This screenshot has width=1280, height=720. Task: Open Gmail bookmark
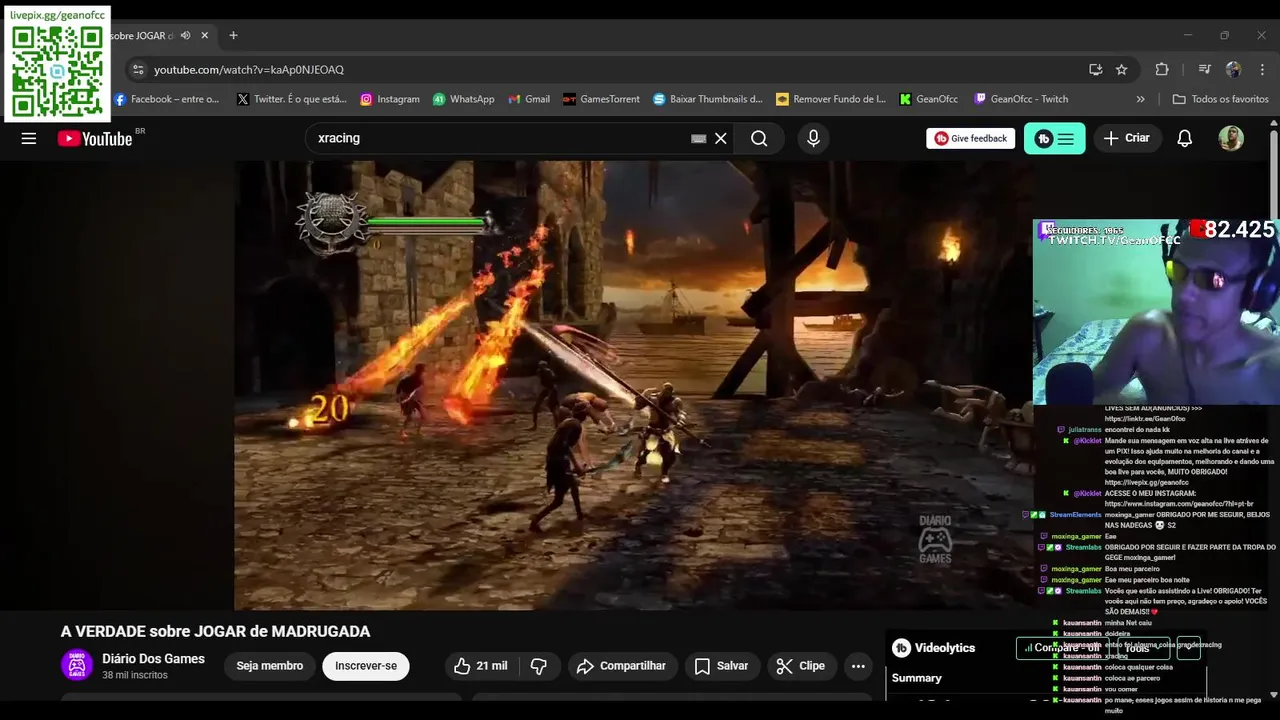pos(529,99)
